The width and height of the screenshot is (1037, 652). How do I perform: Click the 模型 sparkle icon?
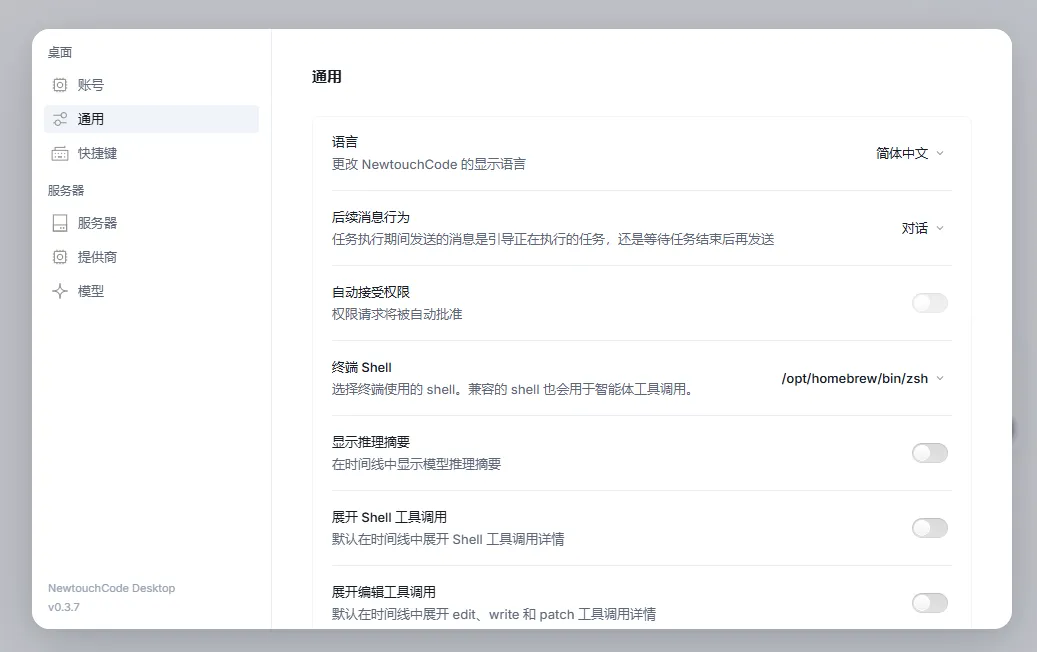click(x=60, y=291)
